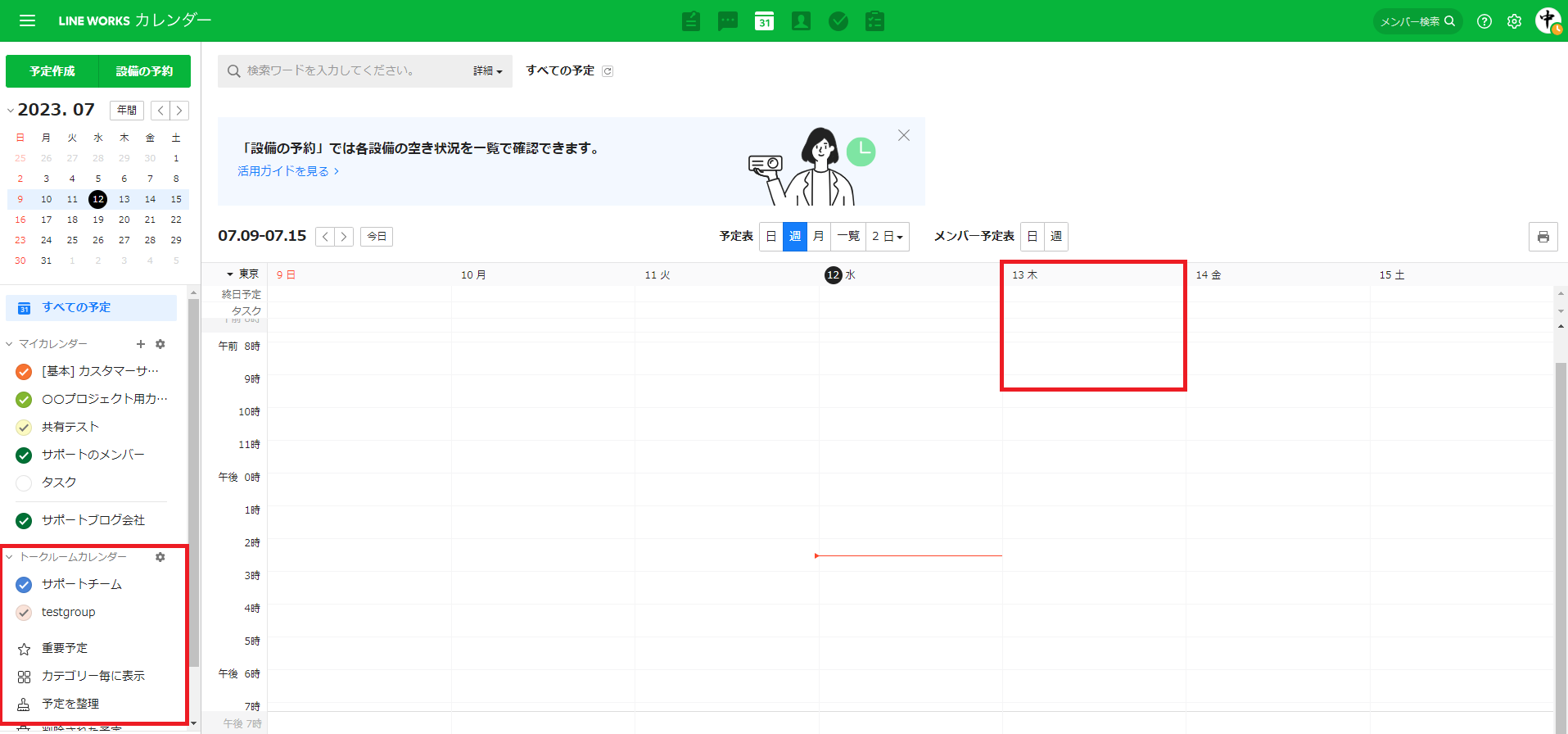
Task: Toggle the サポートチーム calendar checkbox
Action: (24, 585)
